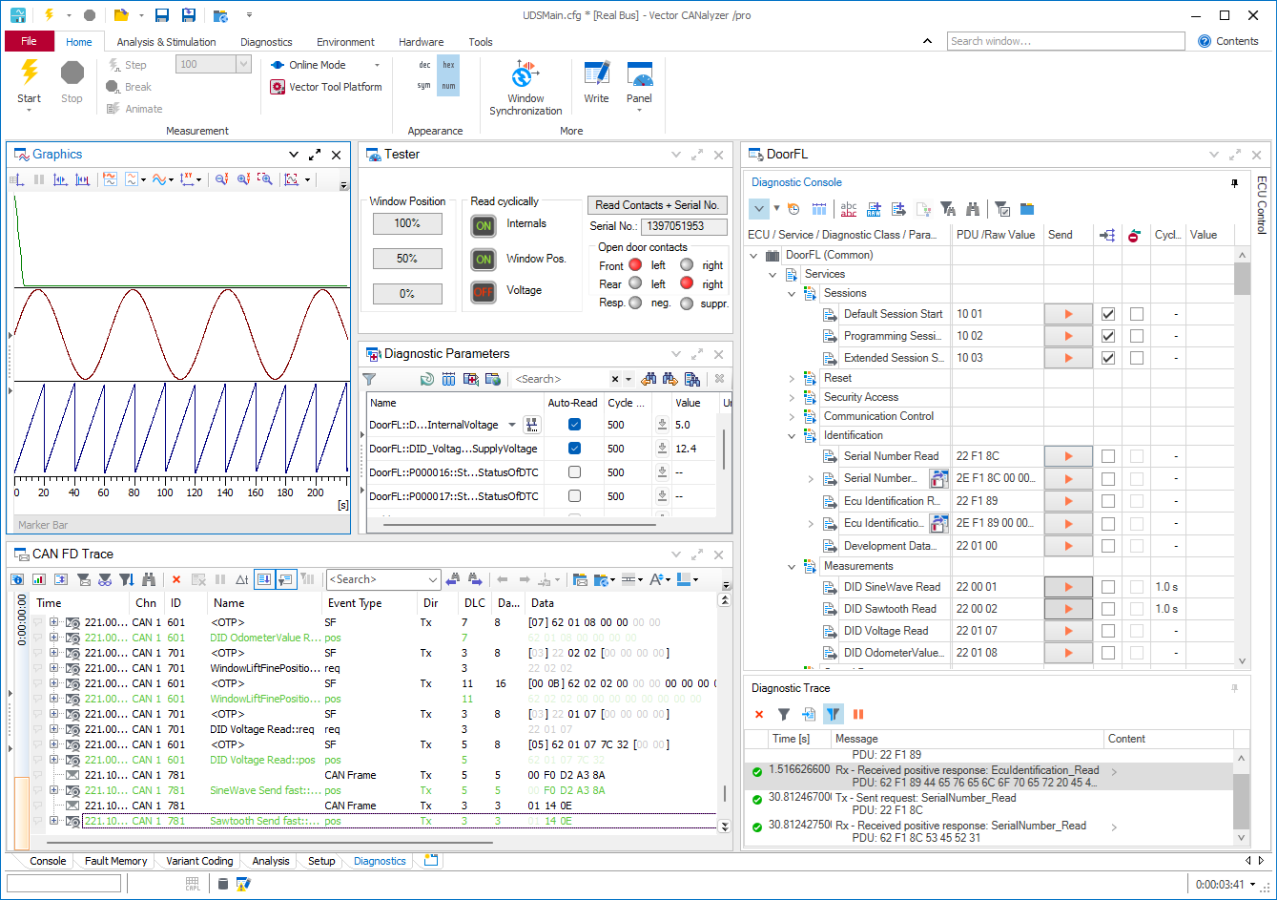Click the folder icon in Diagnostic Console toolbar
Viewport: 1277px width, 900px height.
1027,209
